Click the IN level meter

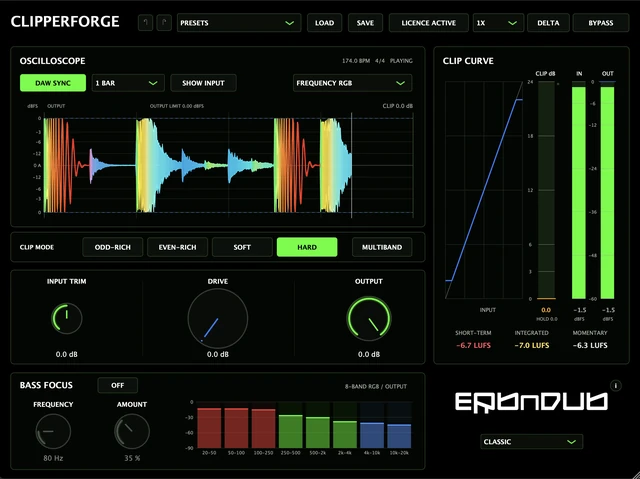579,190
